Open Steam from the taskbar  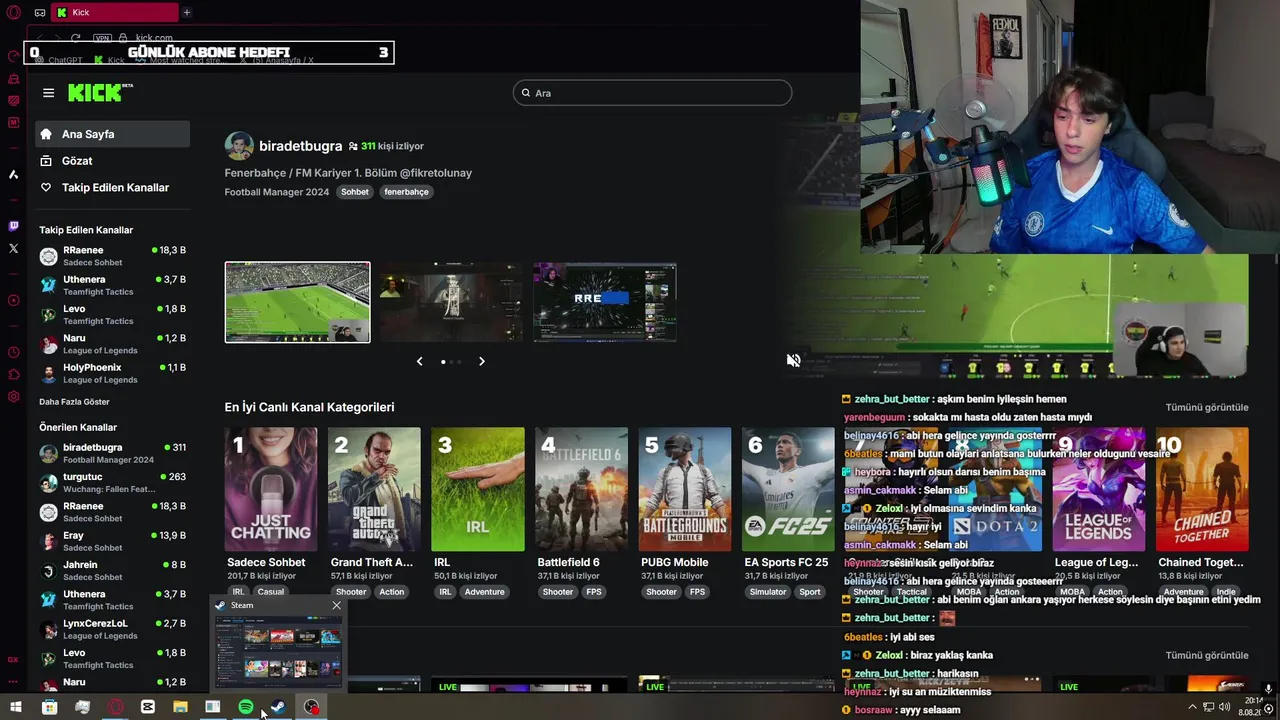pyautogui.click(x=279, y=707)
